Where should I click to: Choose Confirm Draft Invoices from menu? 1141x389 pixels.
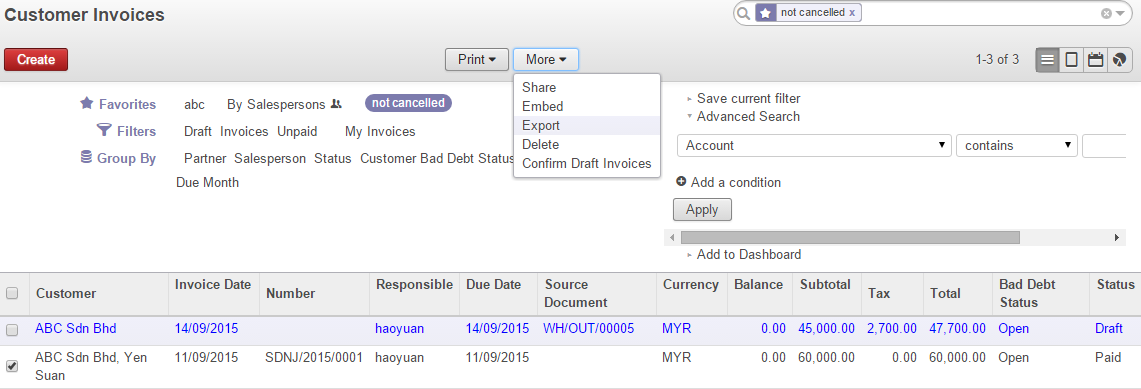tap(587, 164)
